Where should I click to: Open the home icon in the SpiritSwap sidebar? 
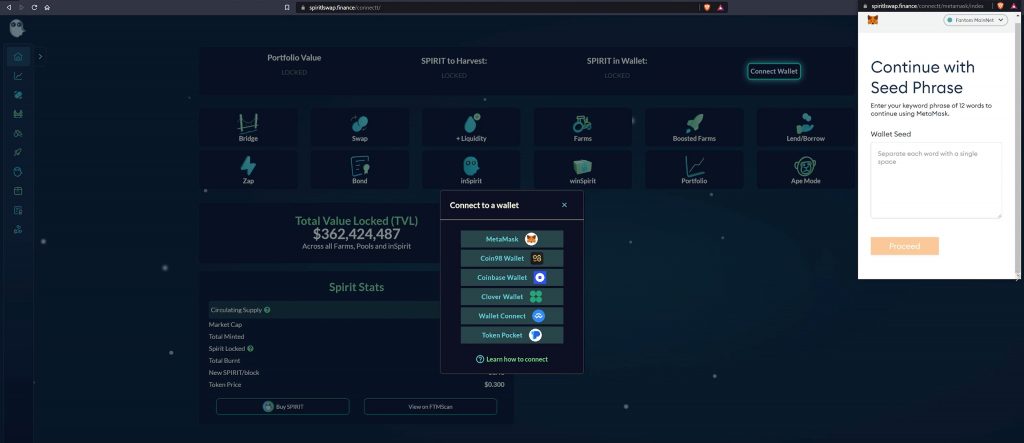click(x=18, y=56)
